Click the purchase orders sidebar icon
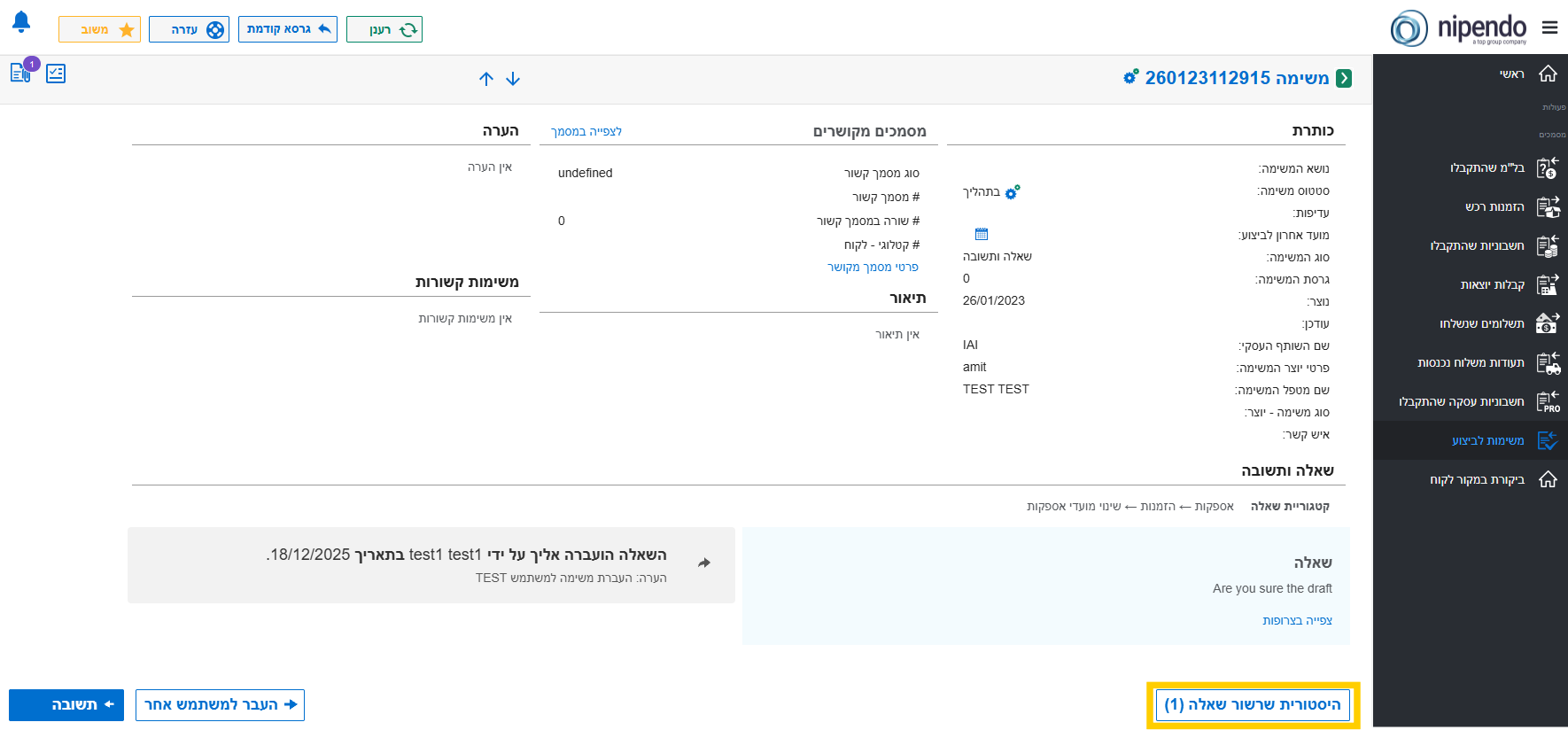 coord(1548,206)
